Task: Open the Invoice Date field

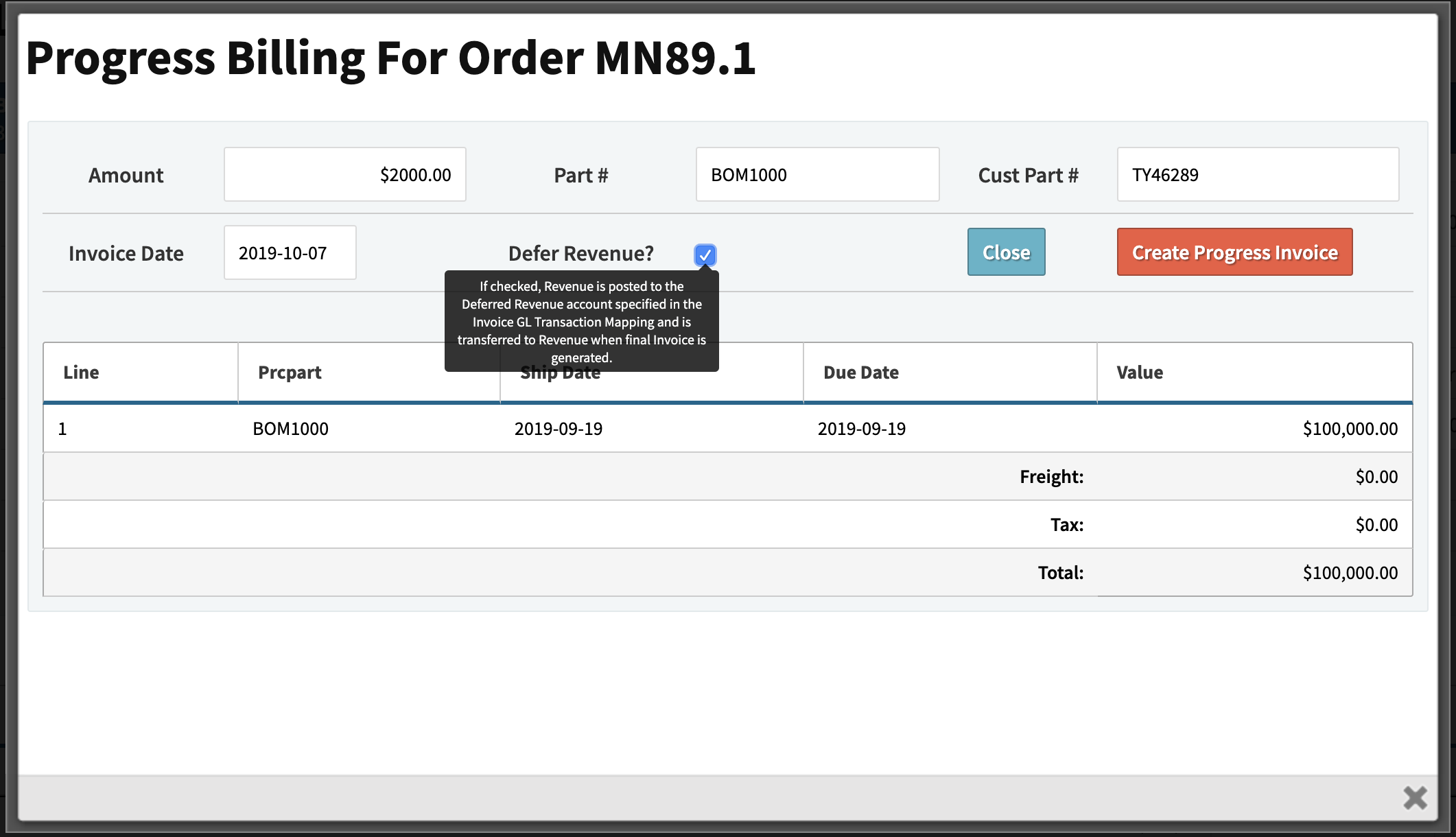Action: pos(290,252)
